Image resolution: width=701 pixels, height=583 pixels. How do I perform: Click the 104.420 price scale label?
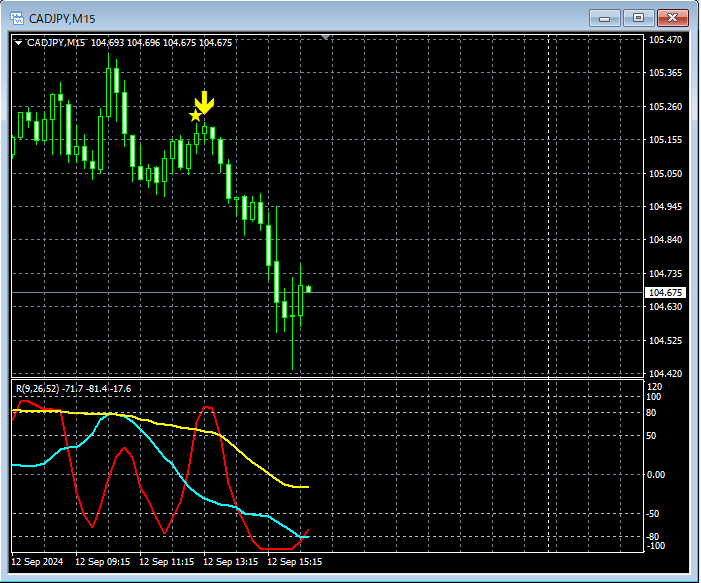(665, 373)
